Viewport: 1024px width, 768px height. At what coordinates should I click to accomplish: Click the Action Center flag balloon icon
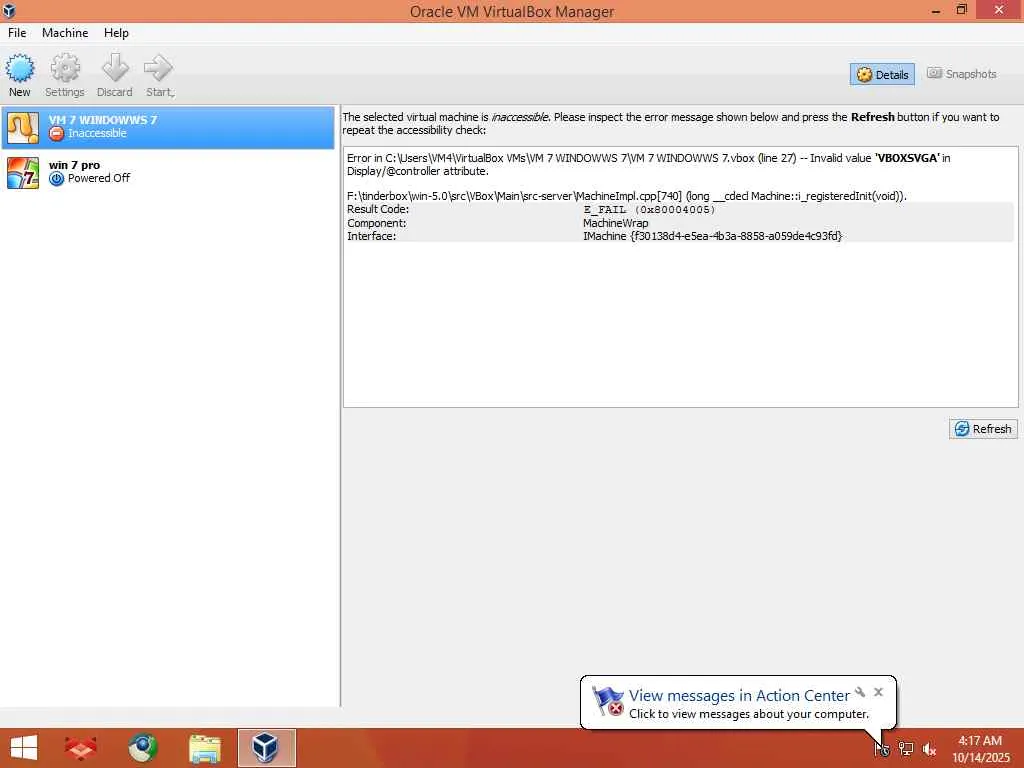click(607, 701)
